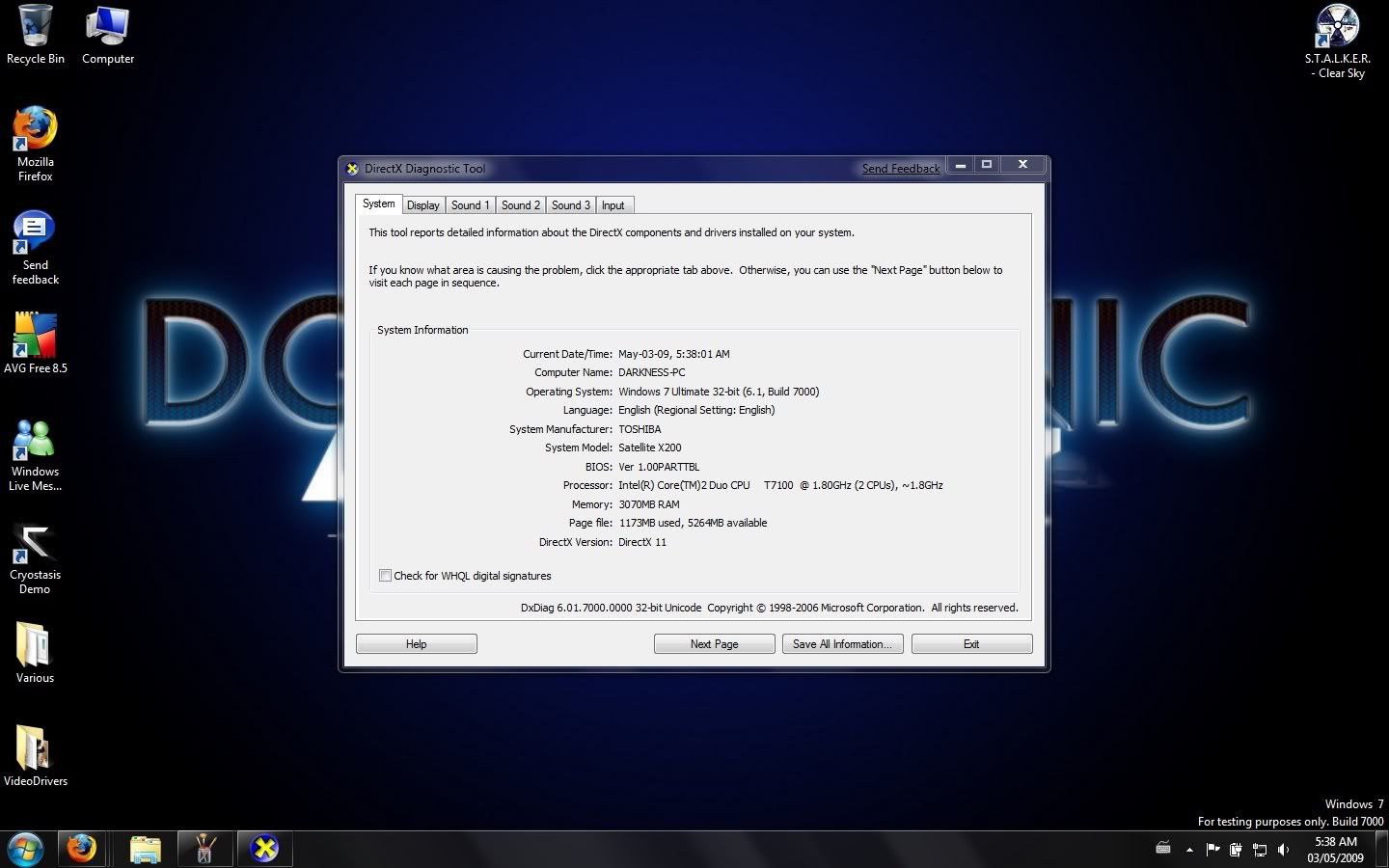Open the on-screen keyboard tray icon
This screenshot has width=1389, height=868.
(x=1163, y=849)
